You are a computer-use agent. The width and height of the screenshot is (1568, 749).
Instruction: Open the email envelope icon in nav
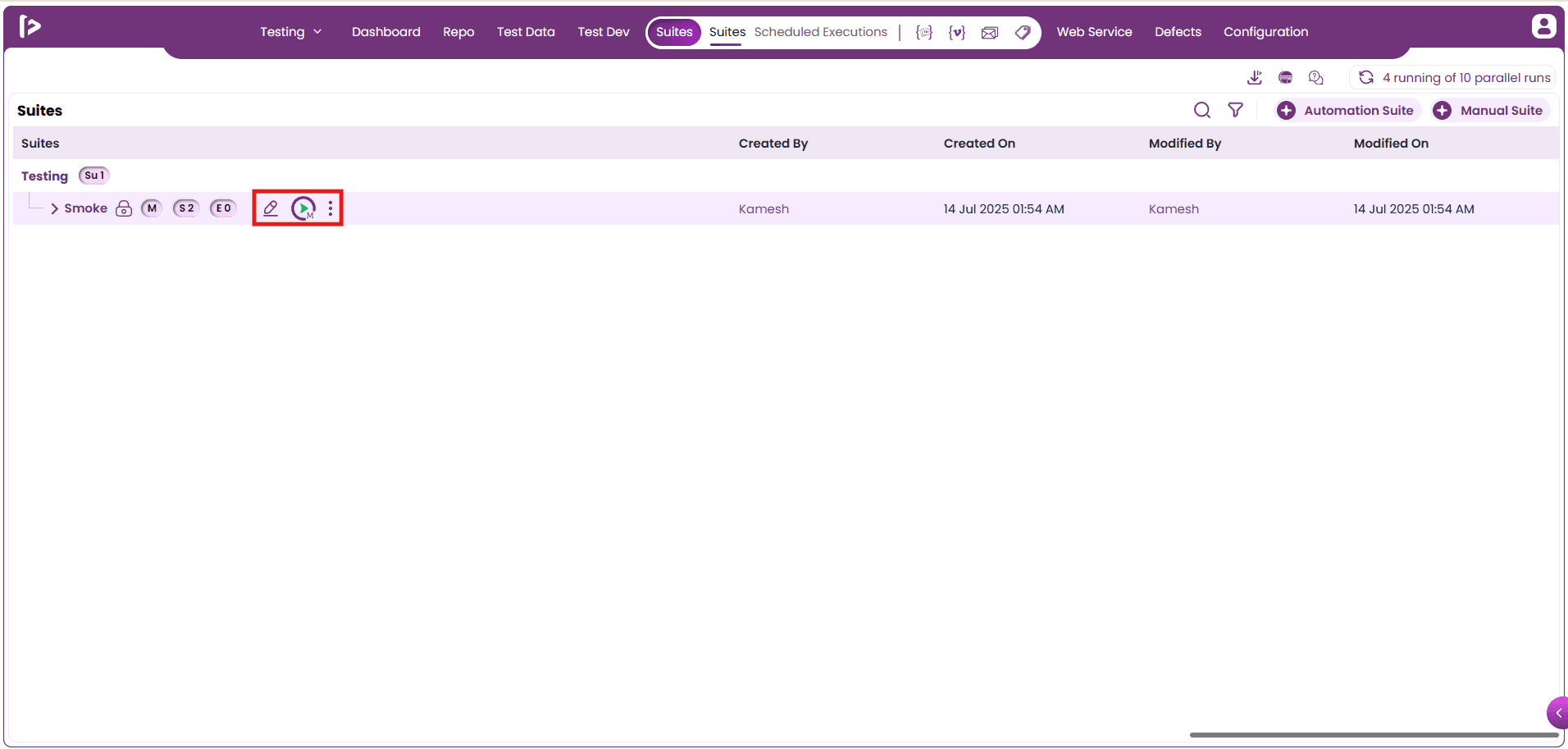click(990, 32)
